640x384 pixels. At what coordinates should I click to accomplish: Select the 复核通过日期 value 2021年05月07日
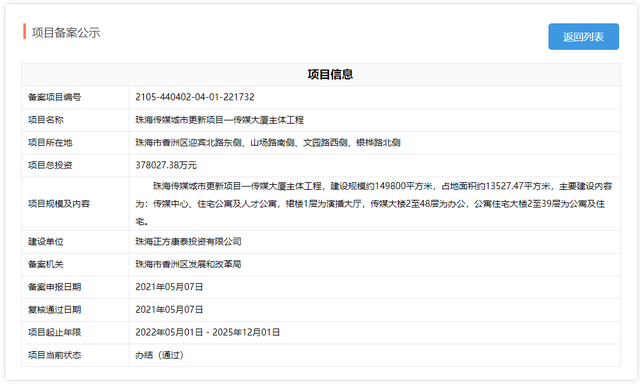pos(169,310)
